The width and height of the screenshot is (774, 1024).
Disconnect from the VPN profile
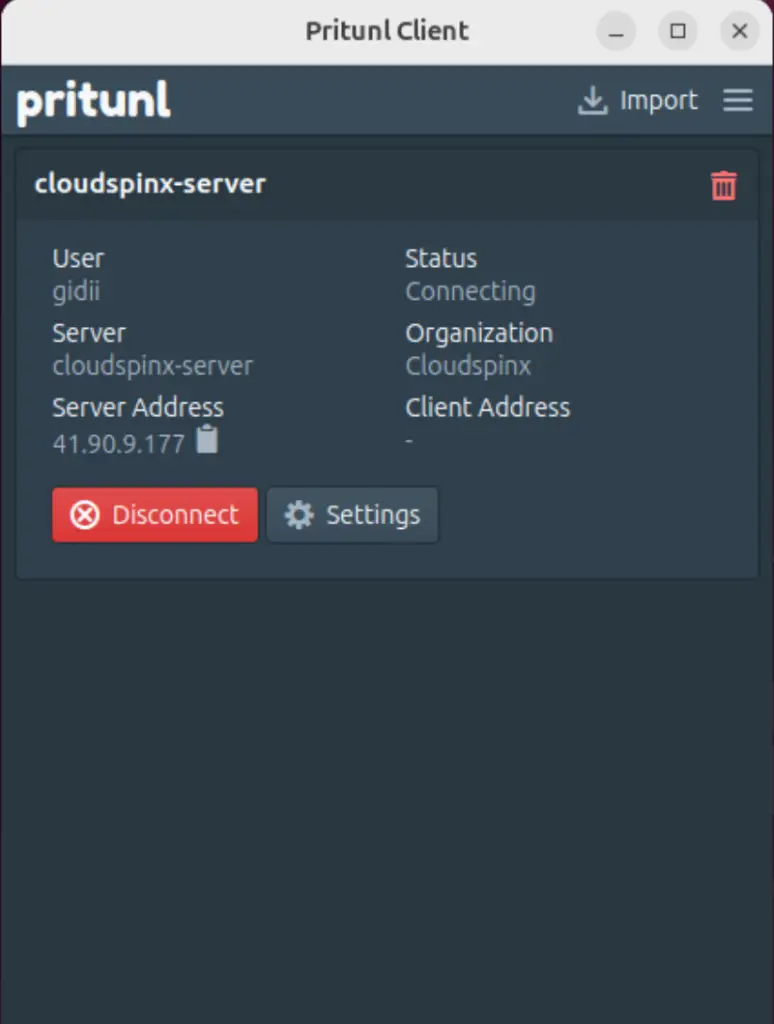pyautogui.click(x=155, y=515)
